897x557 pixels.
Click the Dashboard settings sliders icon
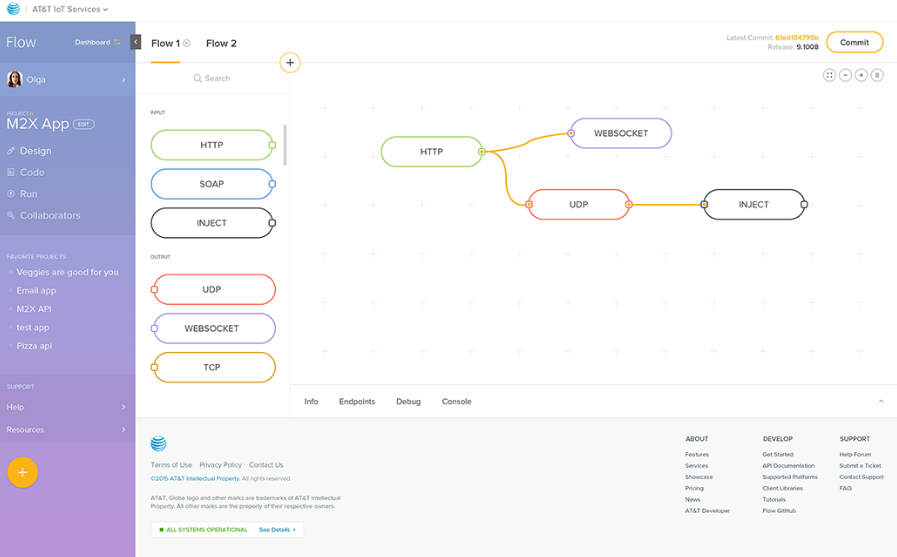coord(117,42)
